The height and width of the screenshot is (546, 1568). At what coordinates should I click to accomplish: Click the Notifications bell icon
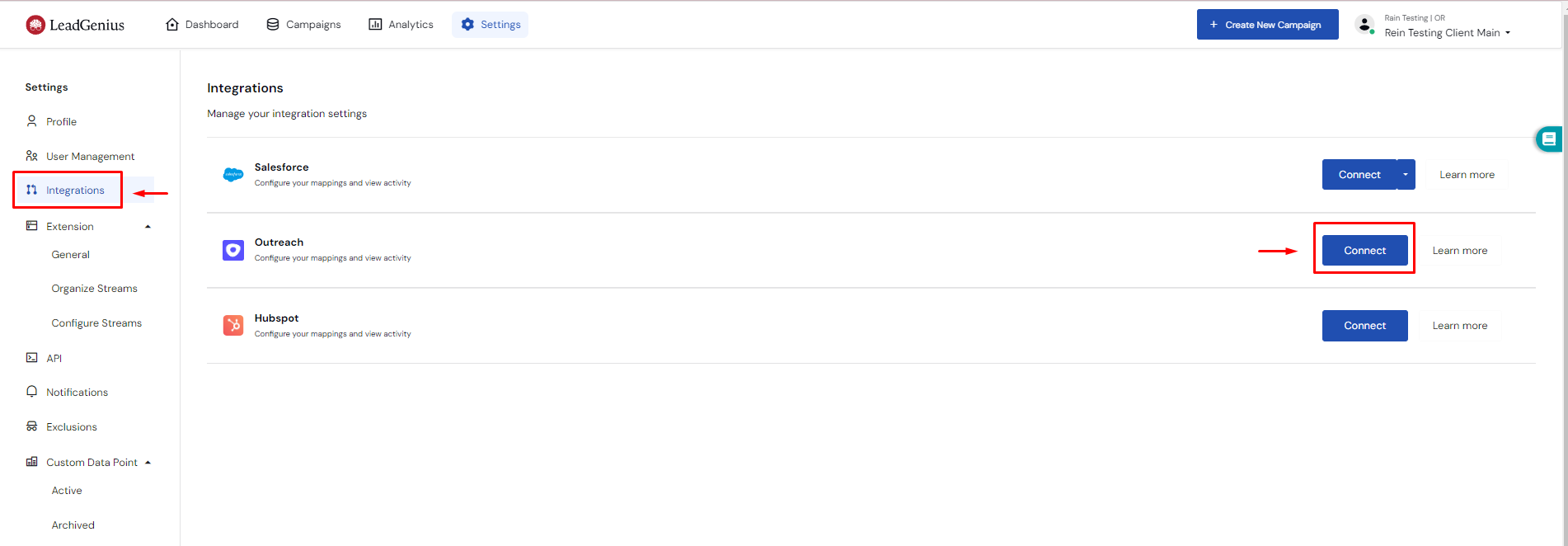tap(32, 392)
